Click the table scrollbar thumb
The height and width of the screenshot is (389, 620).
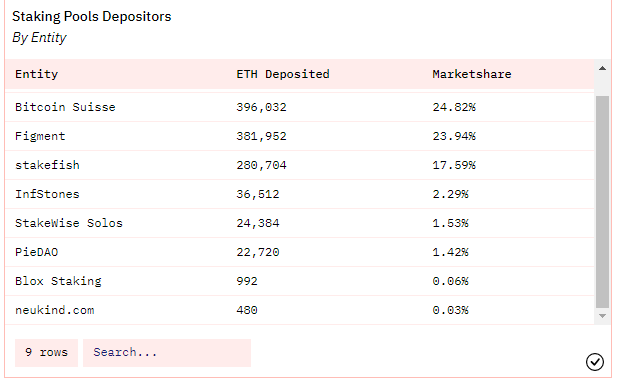(602, 202)
